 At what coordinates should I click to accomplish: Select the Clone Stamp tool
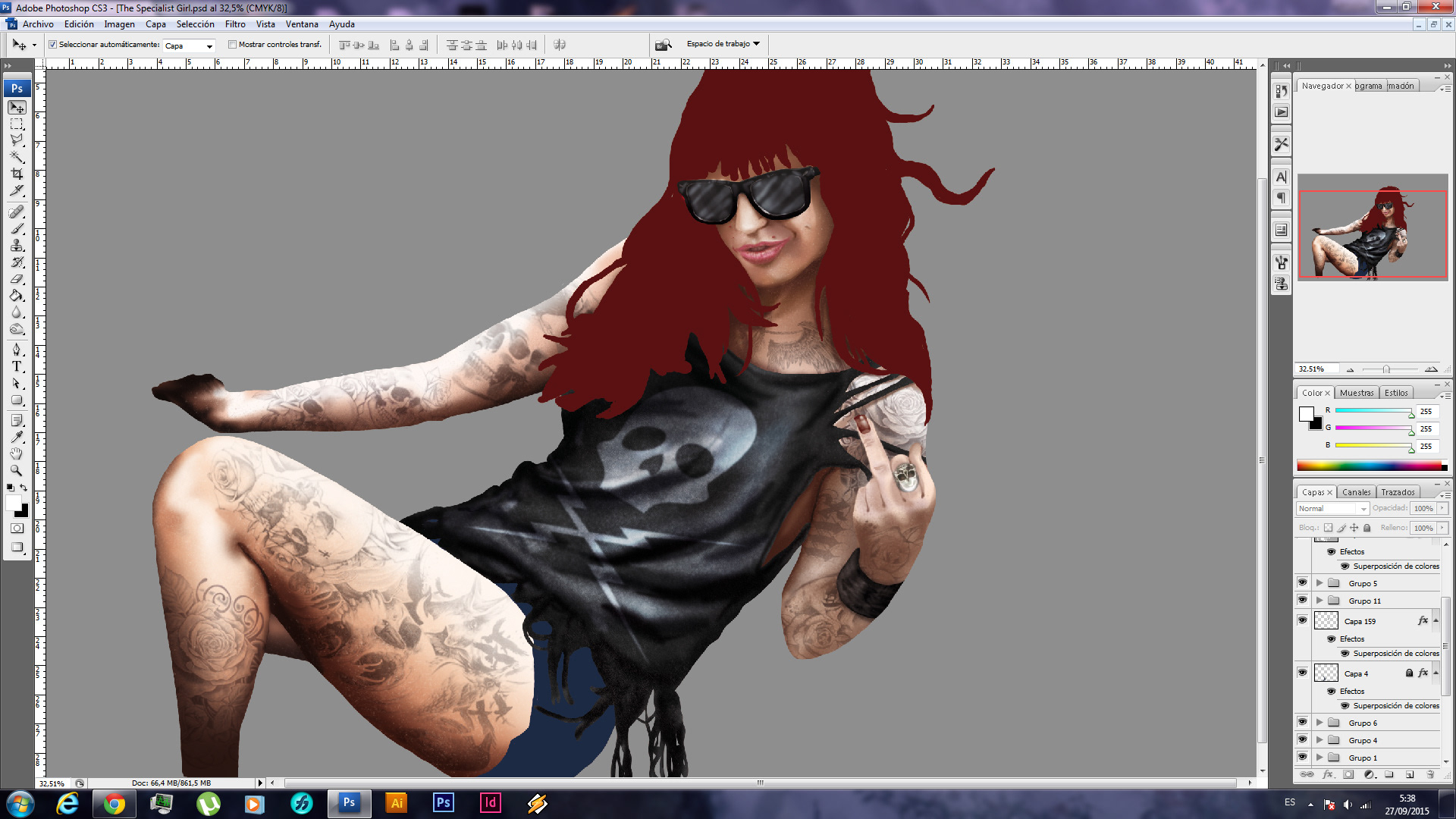point(17,245)
